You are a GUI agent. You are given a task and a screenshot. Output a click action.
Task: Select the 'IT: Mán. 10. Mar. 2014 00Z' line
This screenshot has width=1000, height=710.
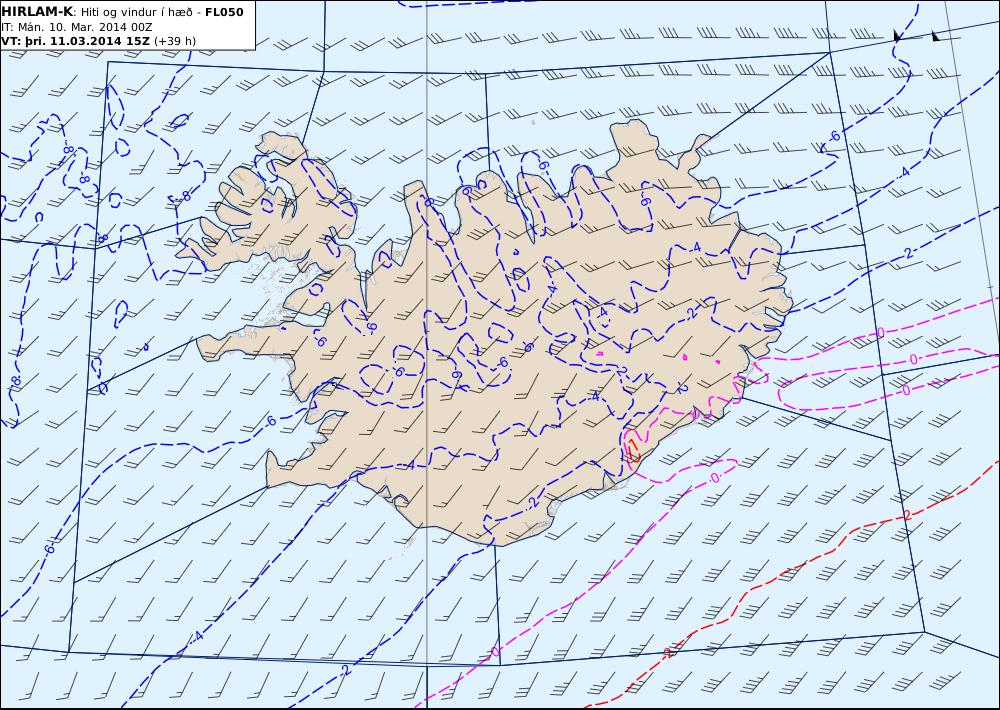click(x=77, y=27)
